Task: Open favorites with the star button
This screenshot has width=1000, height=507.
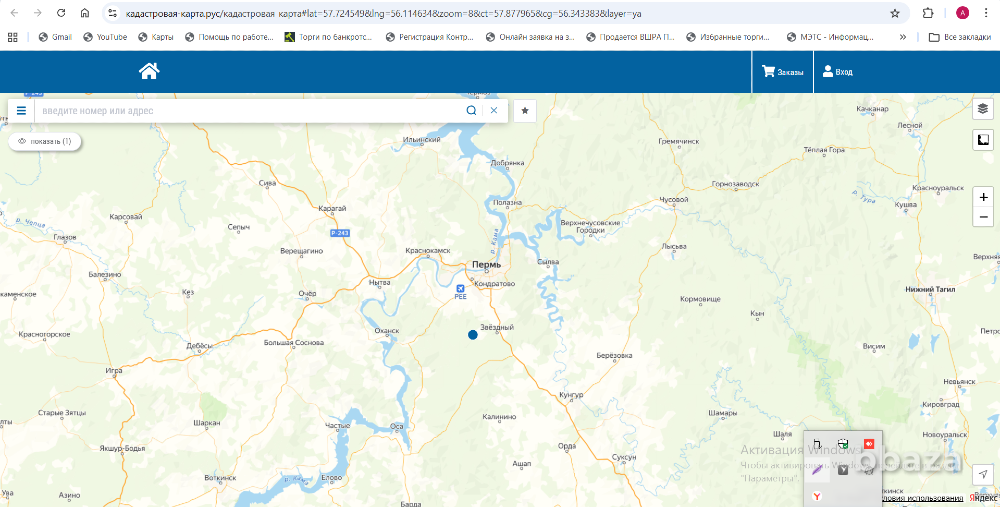Action: point(525,110)
